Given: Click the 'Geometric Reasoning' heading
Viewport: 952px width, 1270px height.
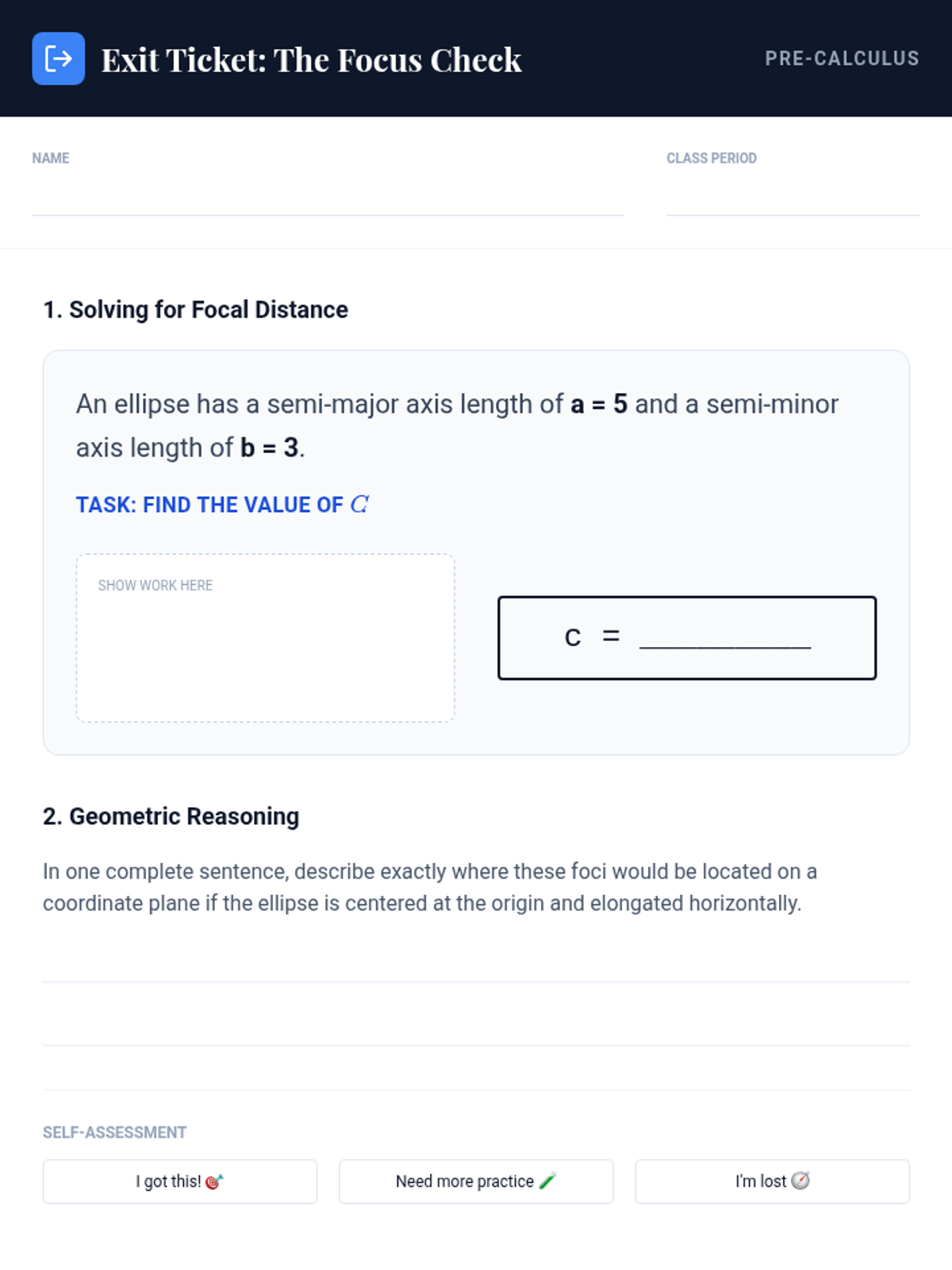Looking at the screenshot, I should pyautogui.click(x=171, y=816).
